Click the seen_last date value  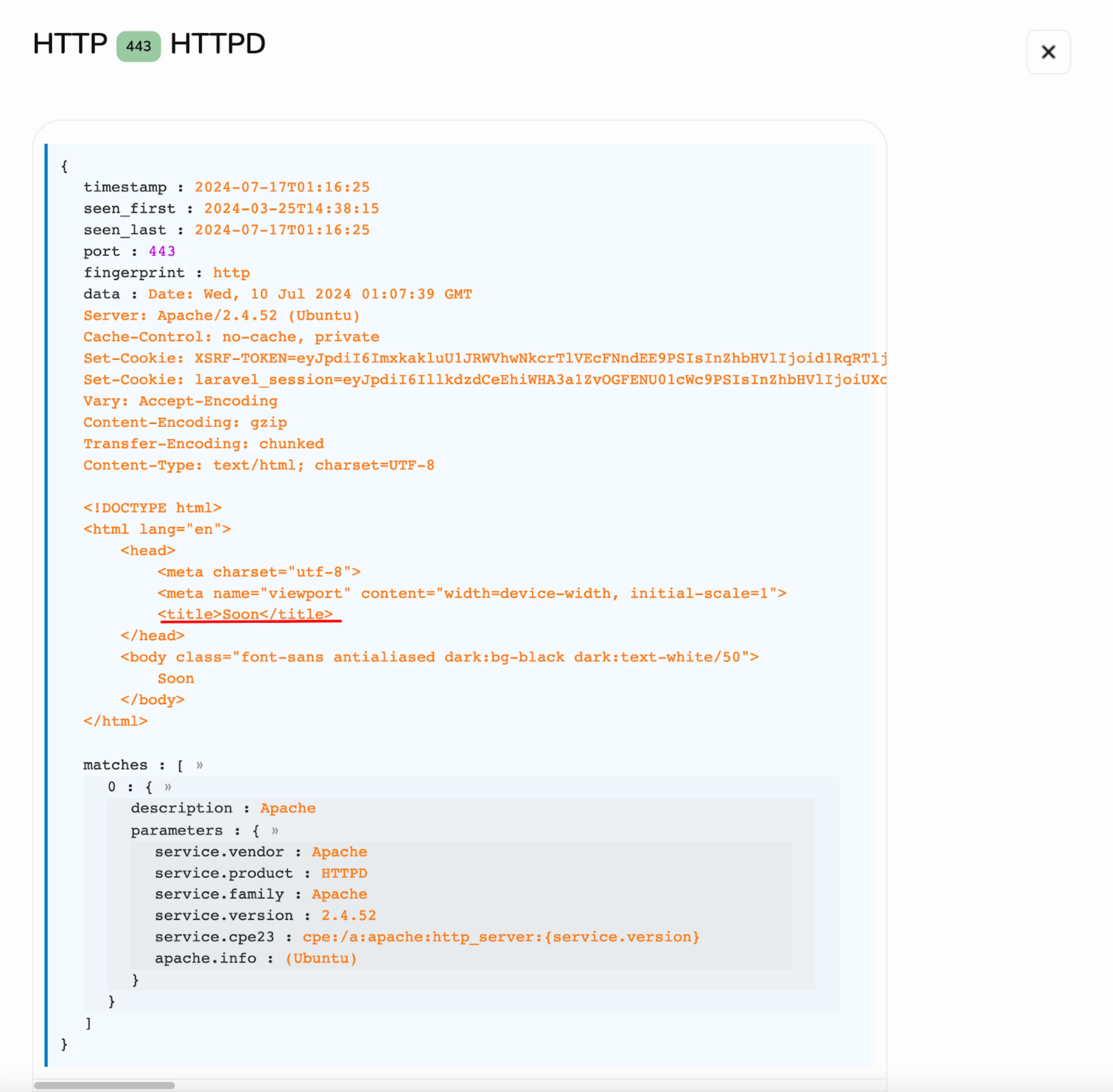(x=282, y=230)
